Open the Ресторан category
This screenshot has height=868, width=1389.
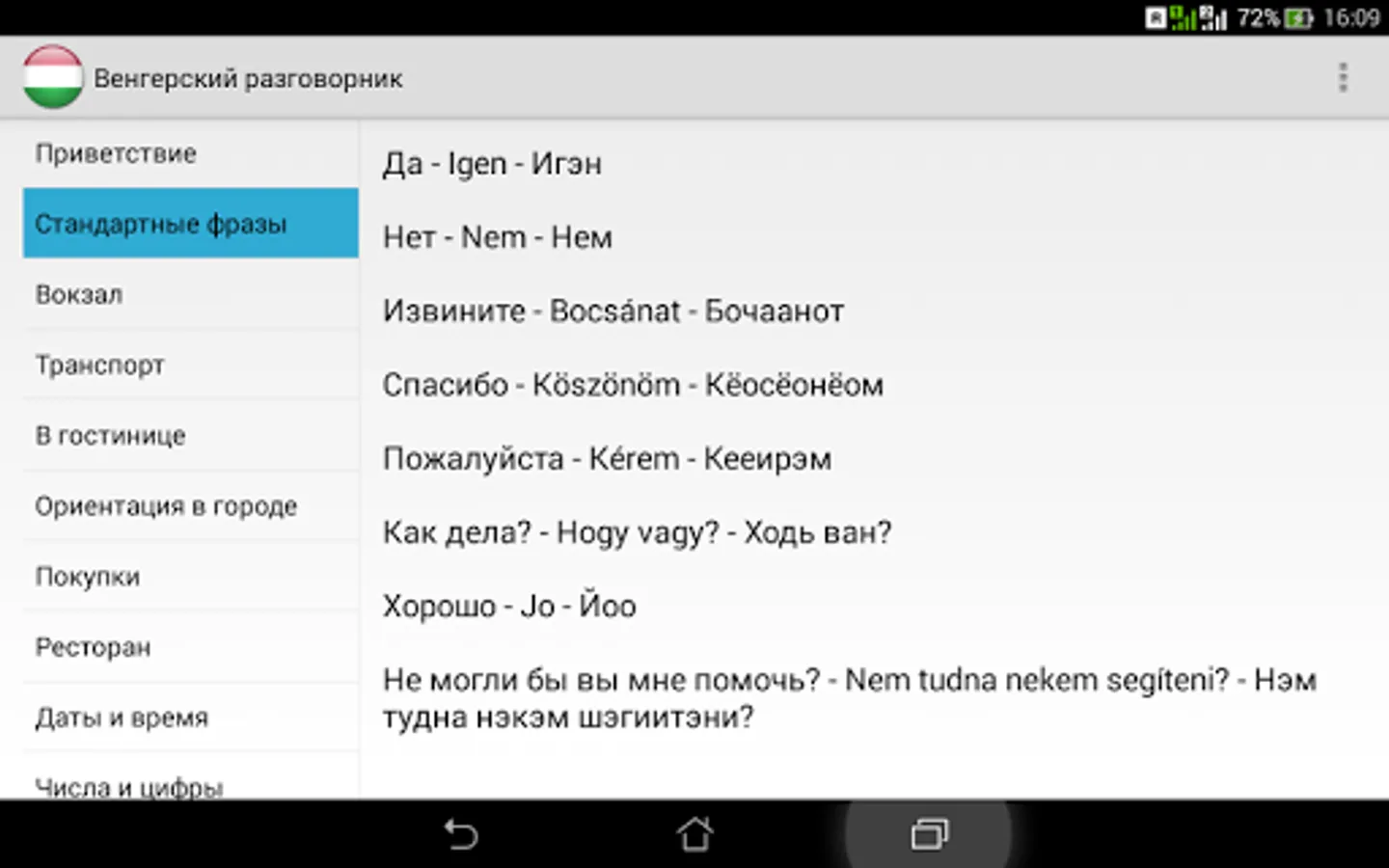[191, 646]
